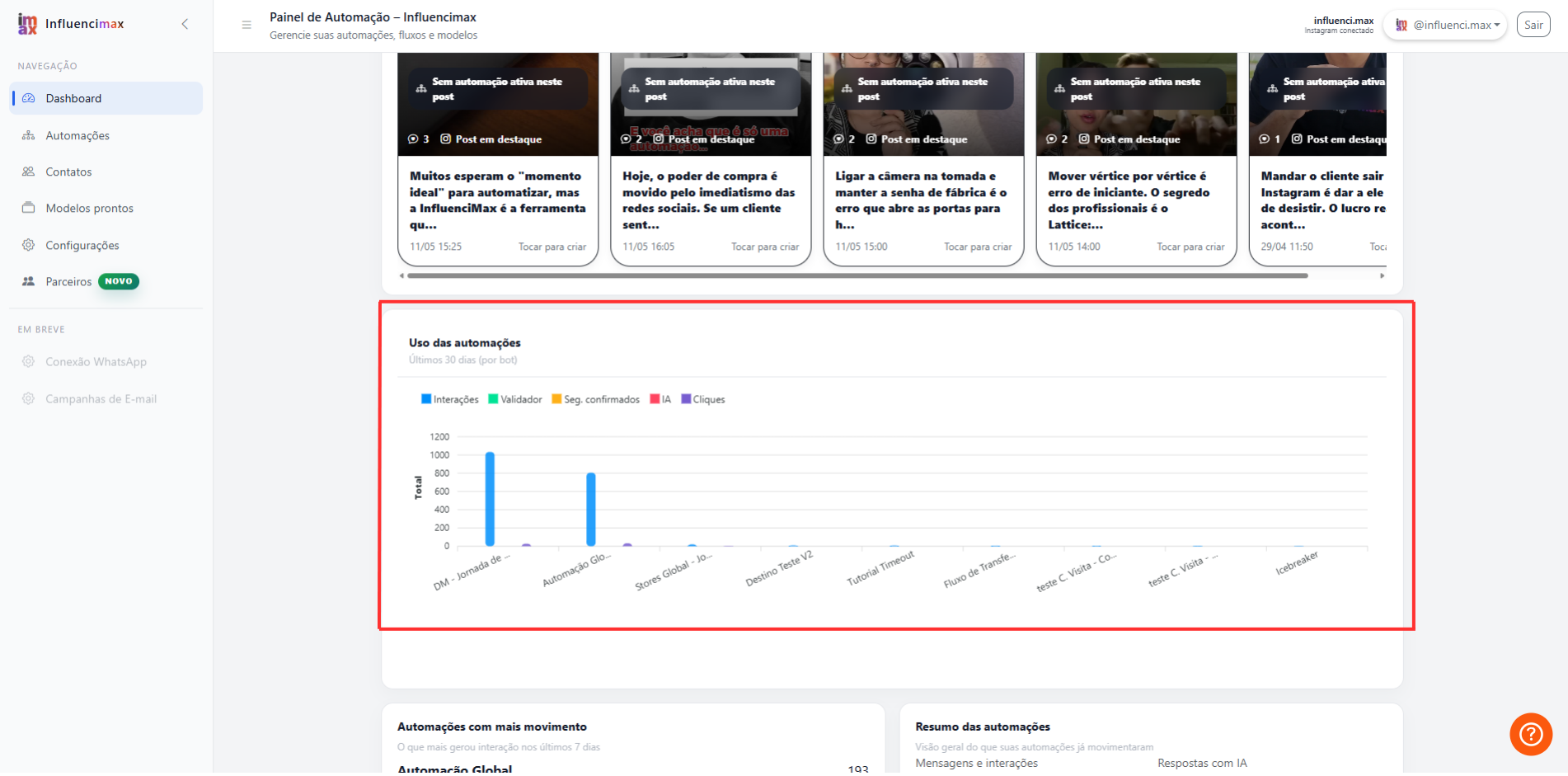Click the Dashboard gauge icon
The height and width of the screenshot is (776, 1568).
[29, 98]
